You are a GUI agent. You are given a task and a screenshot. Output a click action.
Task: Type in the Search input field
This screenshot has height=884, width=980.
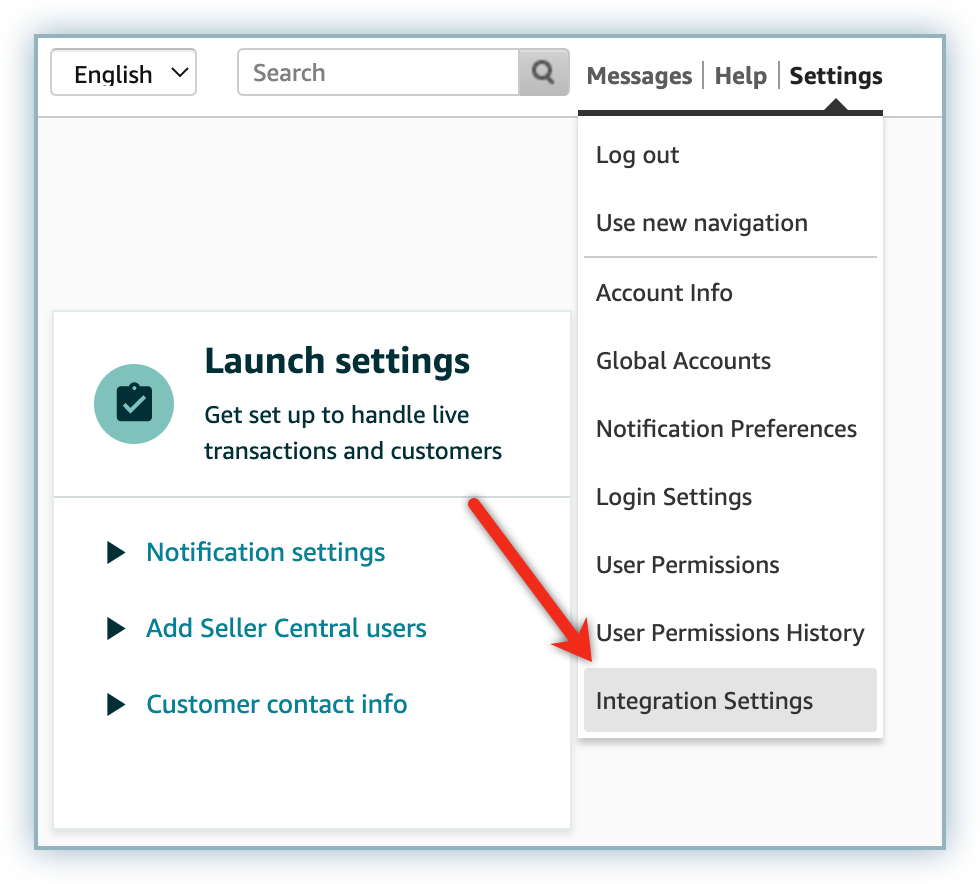coord(378,73)
